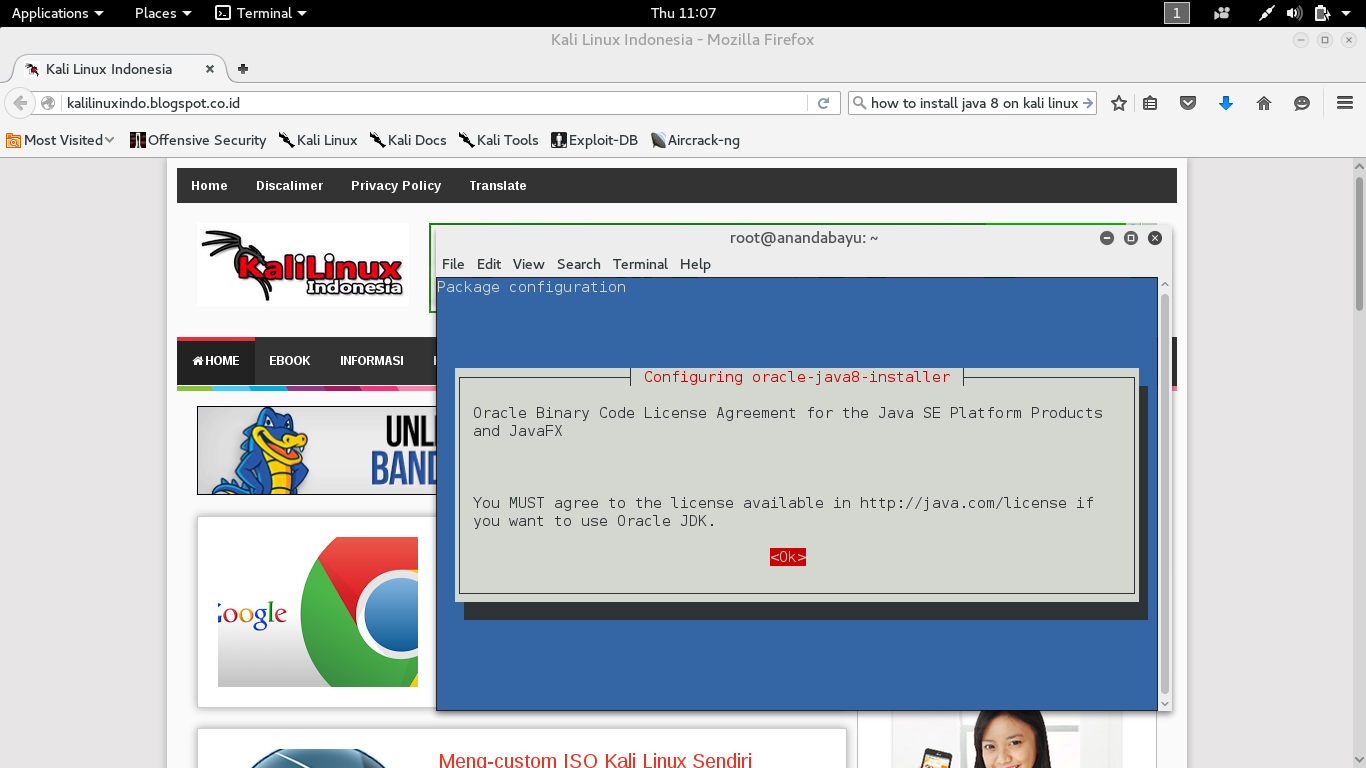Minimize the root@anandabayu terminal window
The height and width of the screenshot is (768, 1366).
1107,238
